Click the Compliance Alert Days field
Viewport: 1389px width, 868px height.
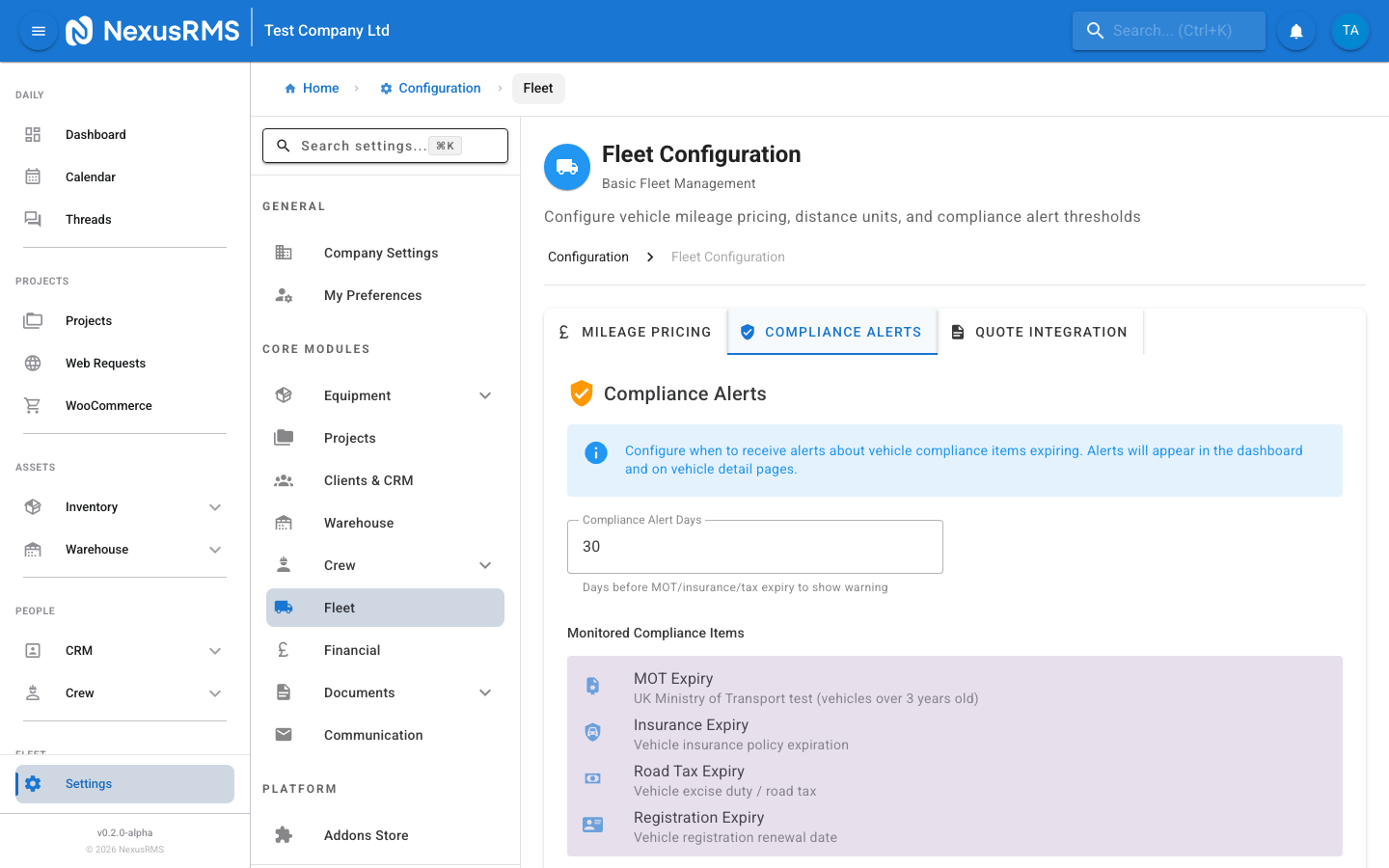(x=754, y=547)
